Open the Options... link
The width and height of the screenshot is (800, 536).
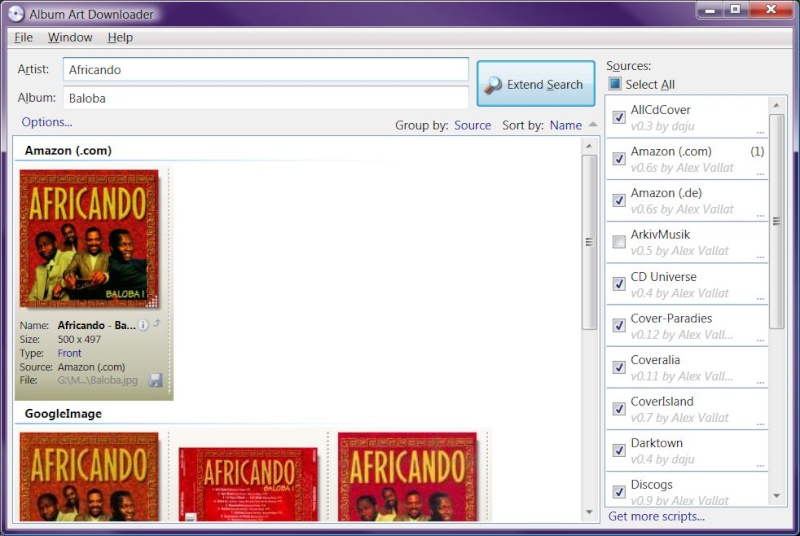click(47, 122)
